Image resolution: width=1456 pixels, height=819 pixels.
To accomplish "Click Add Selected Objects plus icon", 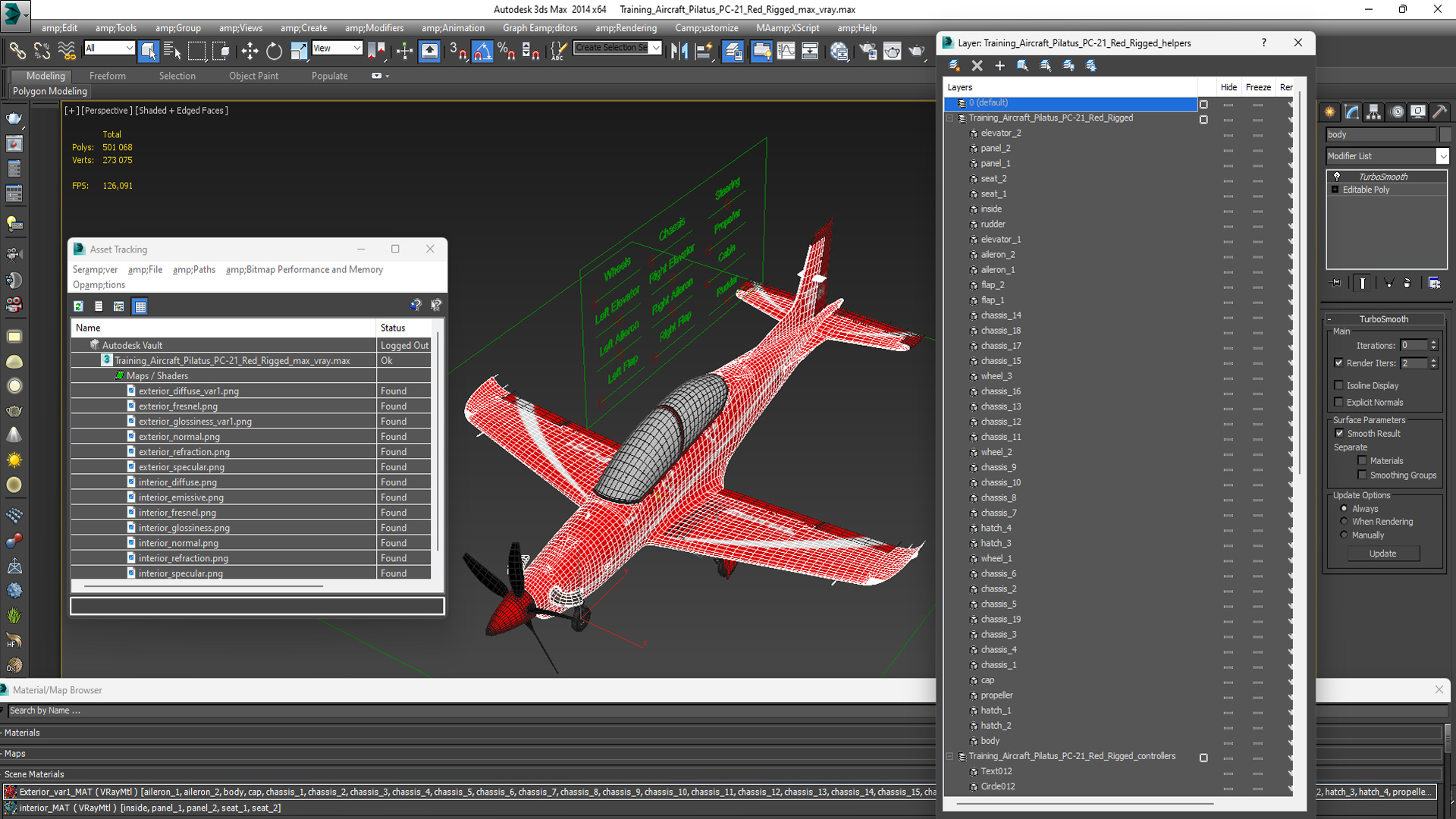I will 999,66.
